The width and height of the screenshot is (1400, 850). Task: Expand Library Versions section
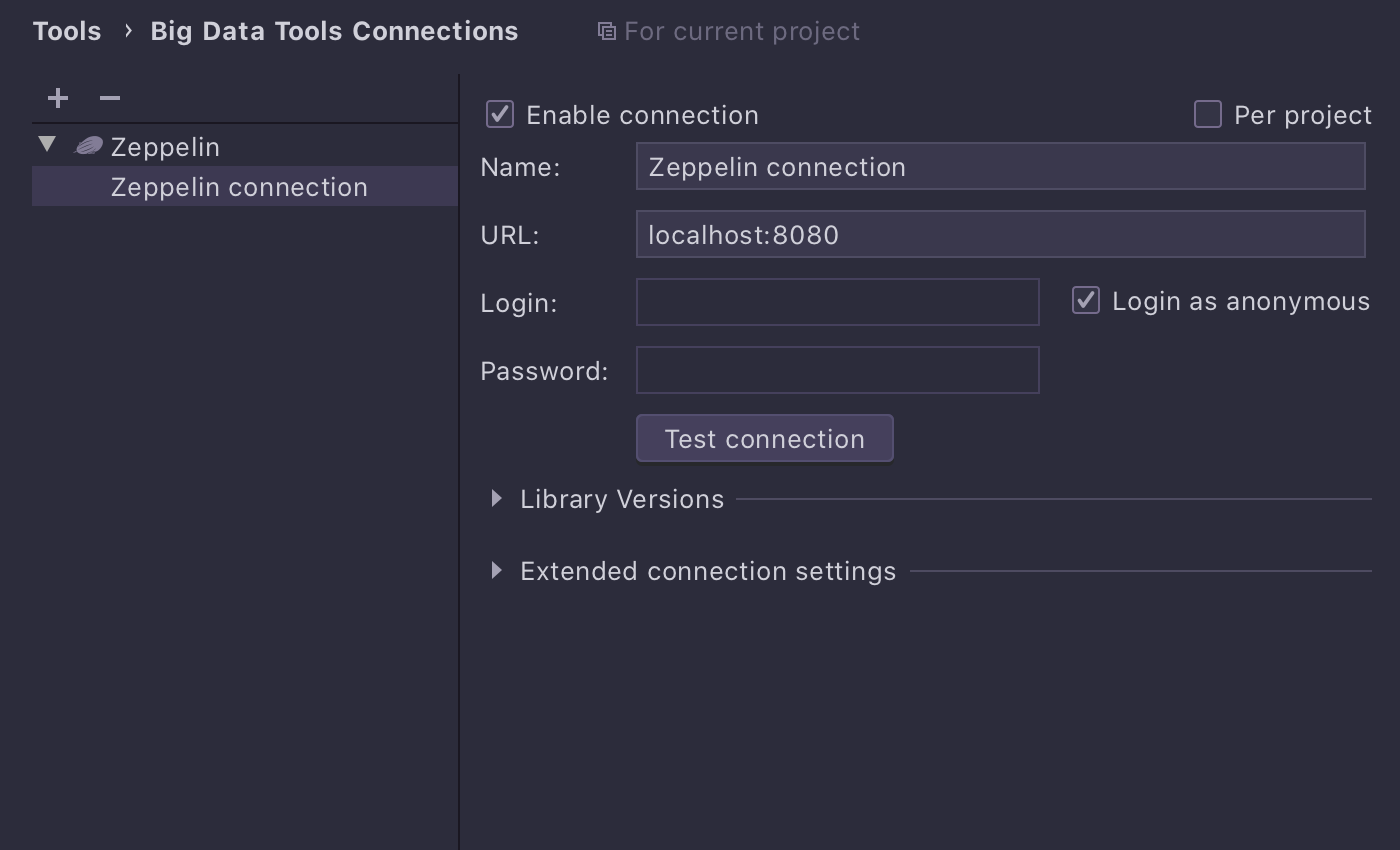(497, 498)
